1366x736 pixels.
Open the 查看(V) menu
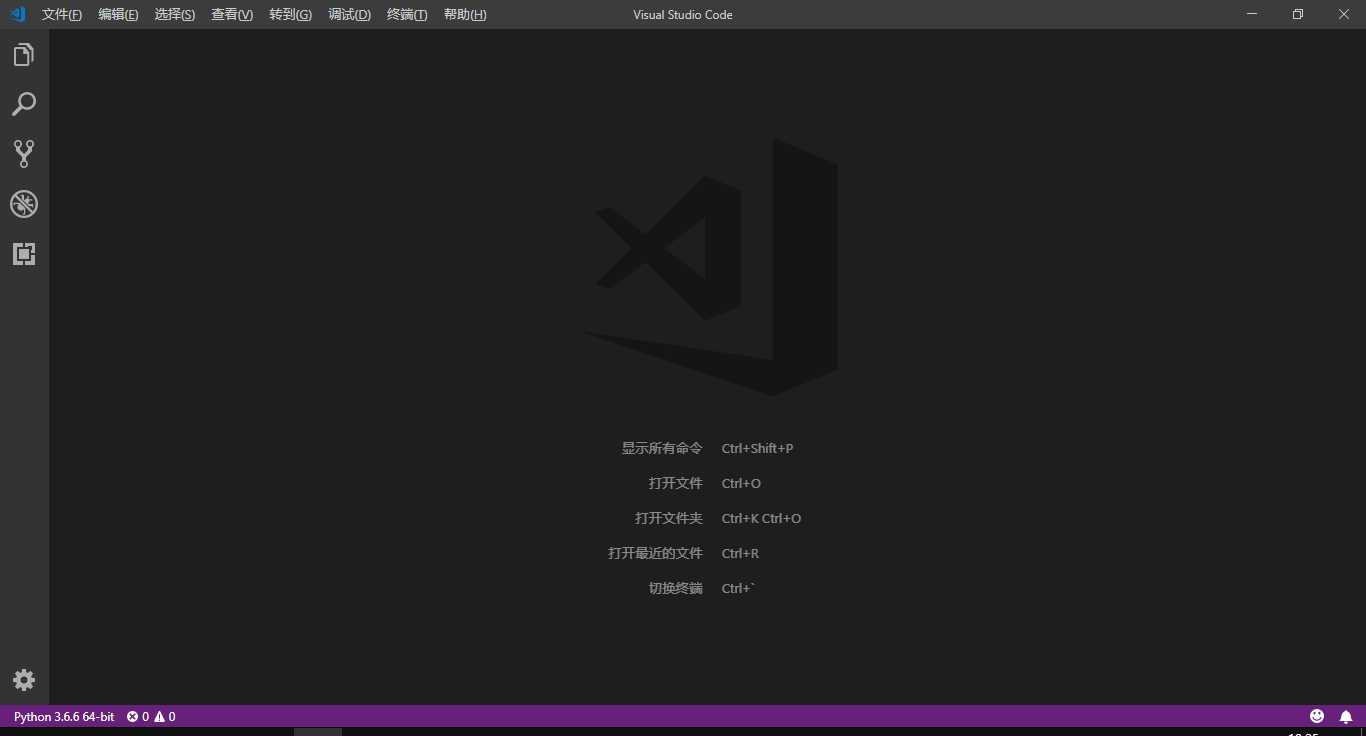[x=232, y=15]
